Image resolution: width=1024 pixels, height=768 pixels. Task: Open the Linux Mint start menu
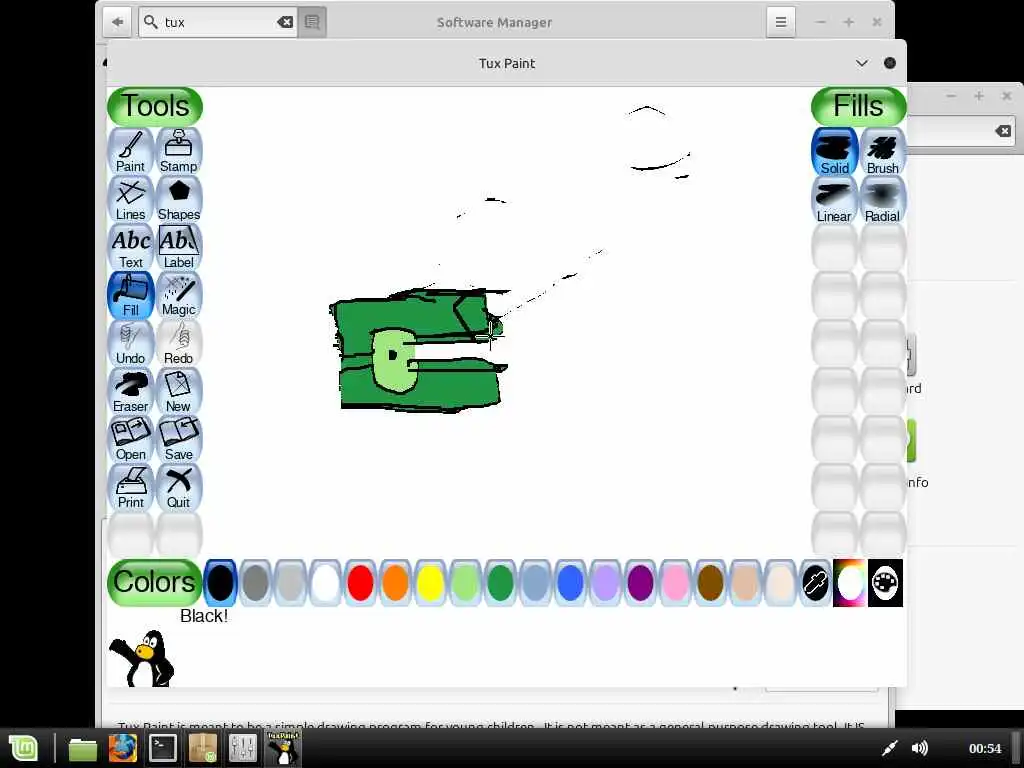tap(24, 748)
